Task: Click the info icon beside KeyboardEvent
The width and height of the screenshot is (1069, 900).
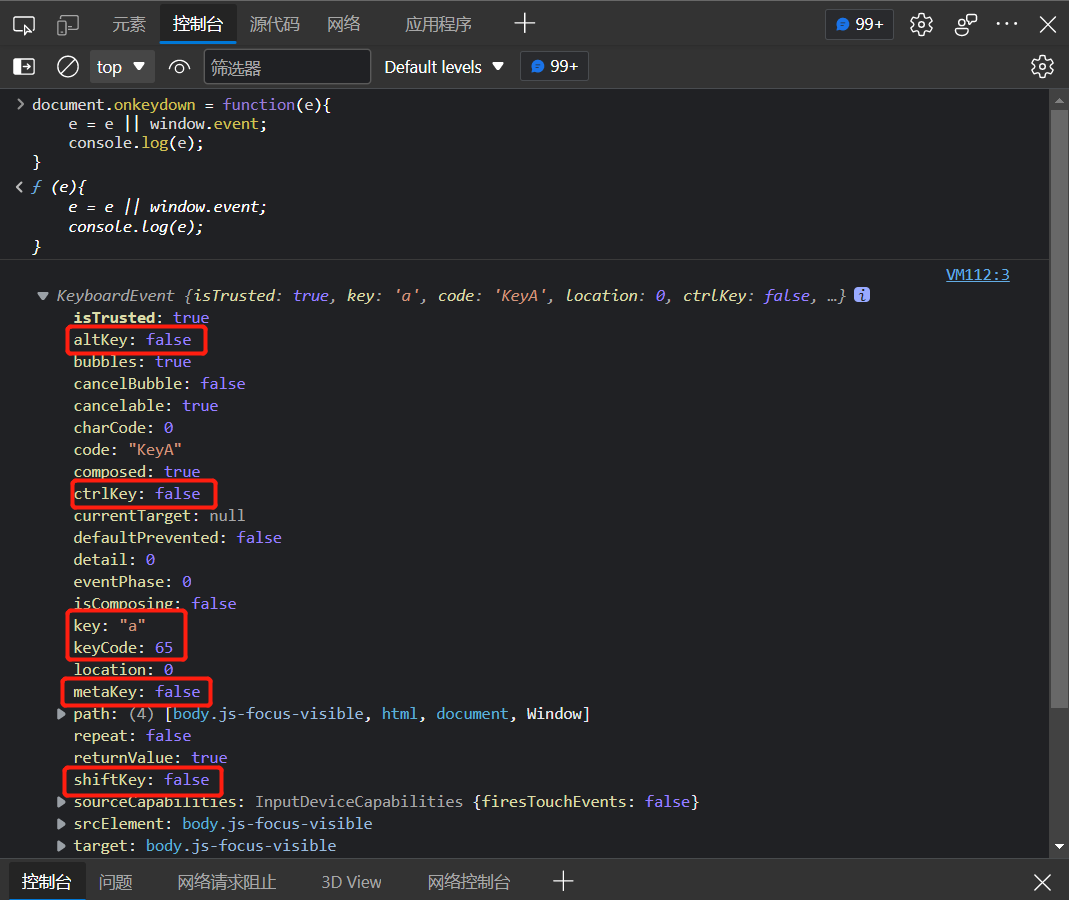Action: (862, 295)
